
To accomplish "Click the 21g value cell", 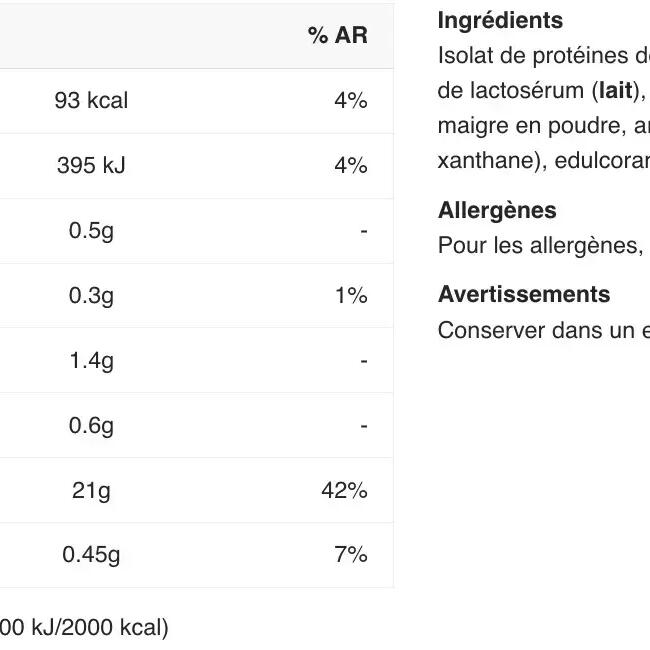I will pos(91,491).
